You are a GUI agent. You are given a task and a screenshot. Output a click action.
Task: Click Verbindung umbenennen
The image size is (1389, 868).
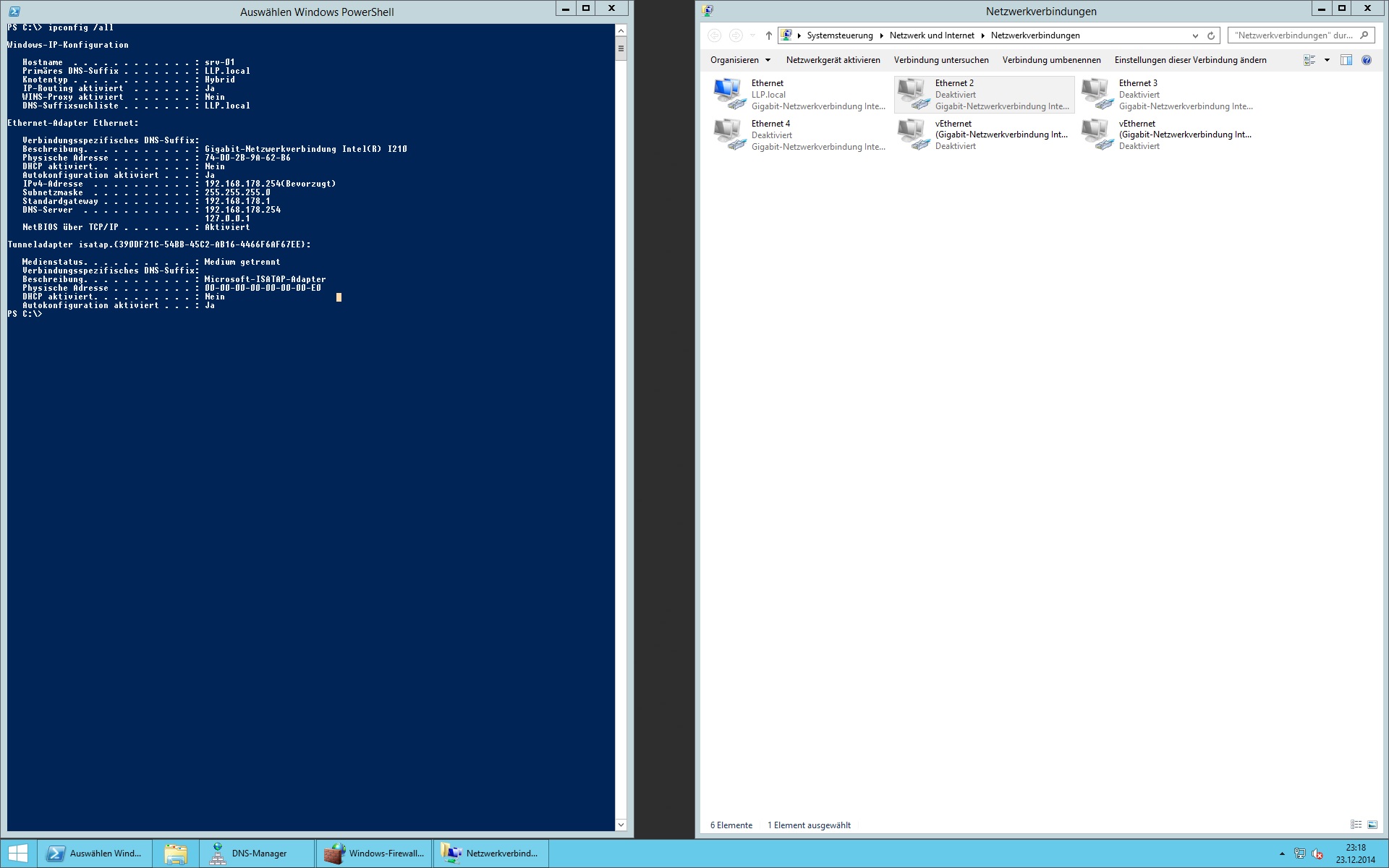pos(1051,60)
